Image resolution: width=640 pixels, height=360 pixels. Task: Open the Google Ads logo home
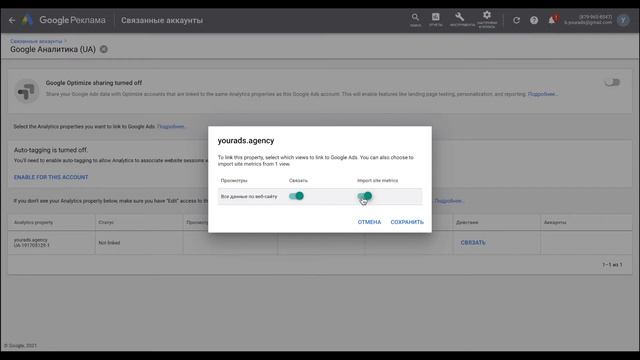tap(27, 20)
